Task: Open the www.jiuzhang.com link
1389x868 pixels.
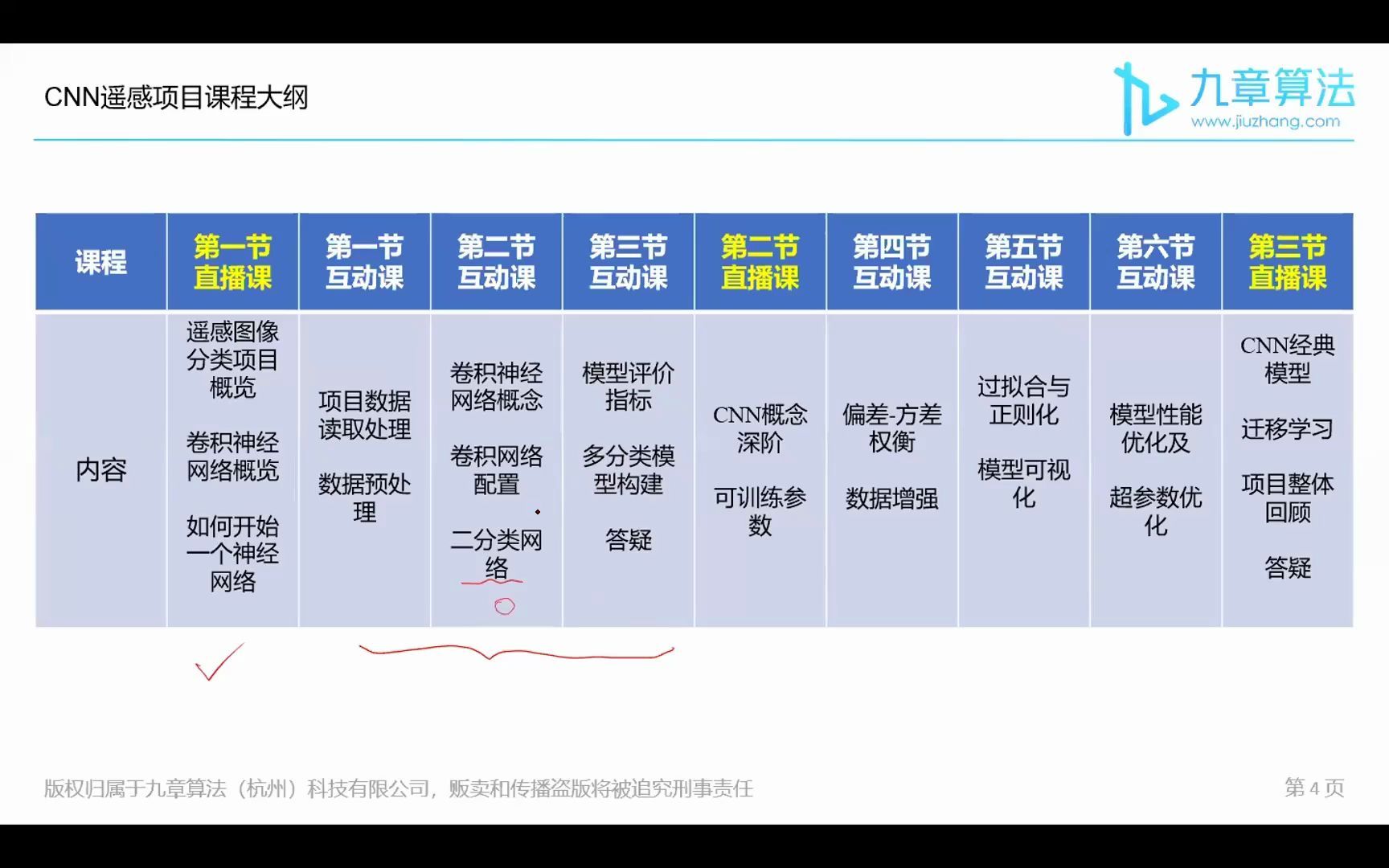Action: click(x=1265, y=121)
